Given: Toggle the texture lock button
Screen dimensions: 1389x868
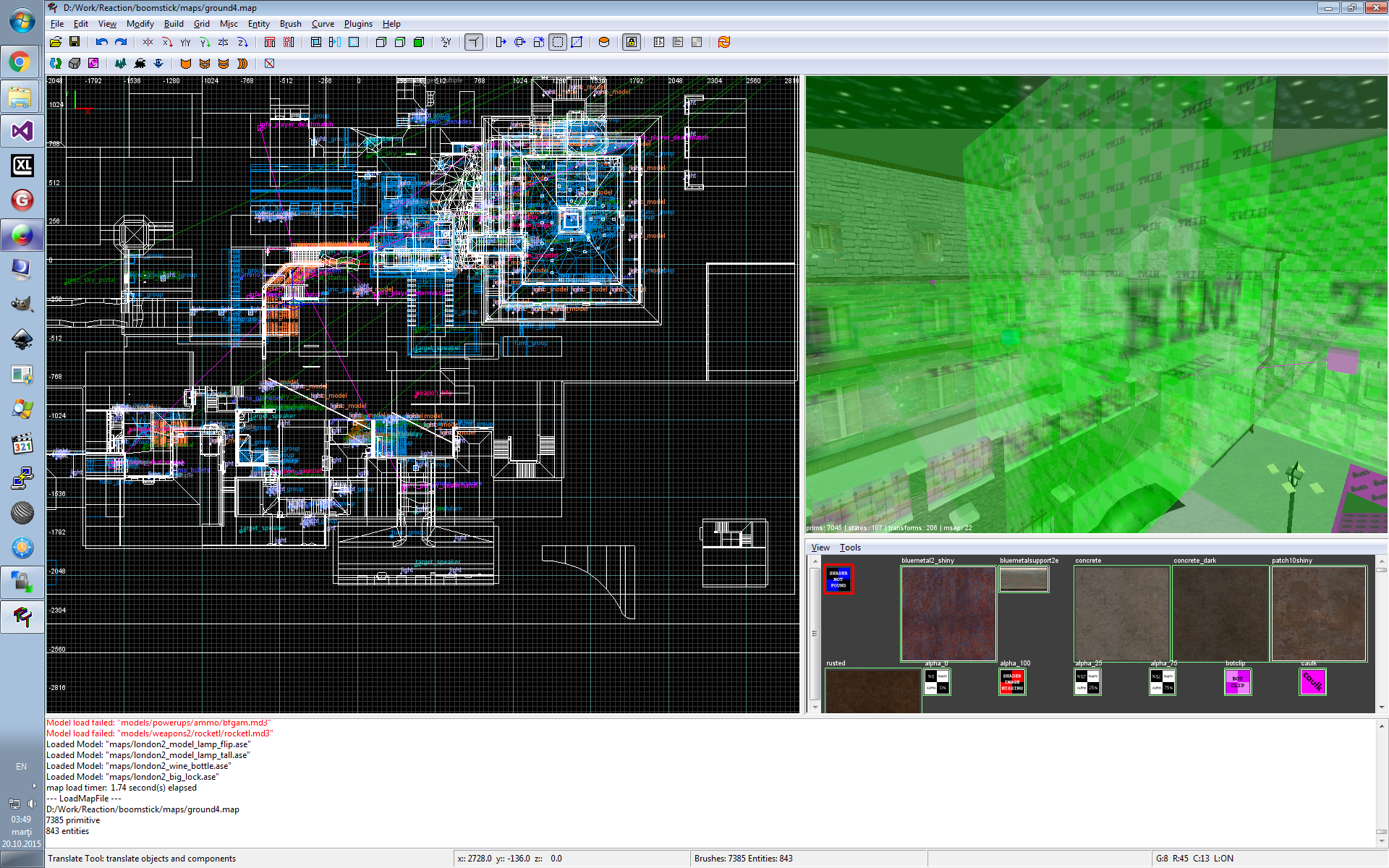Looking at the screenshot, I should (x=632, y=42).
